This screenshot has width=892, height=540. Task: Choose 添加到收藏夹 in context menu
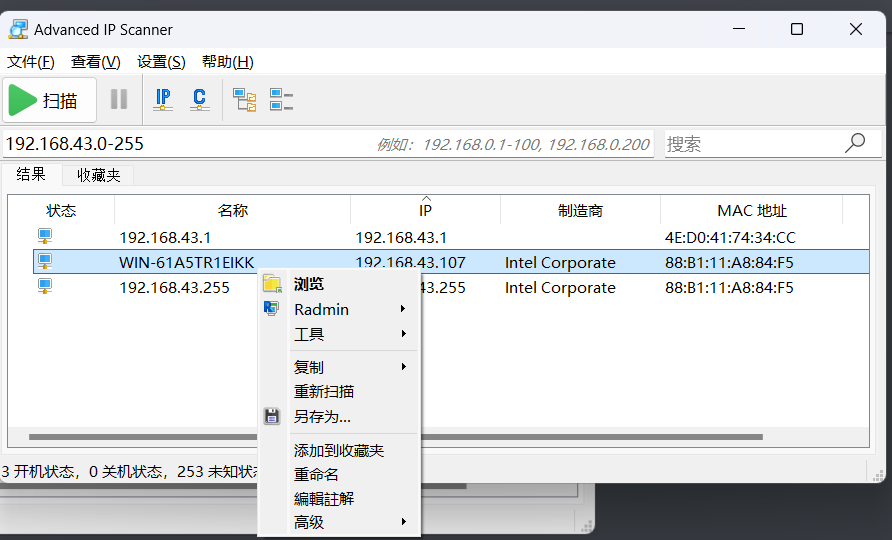339,451
